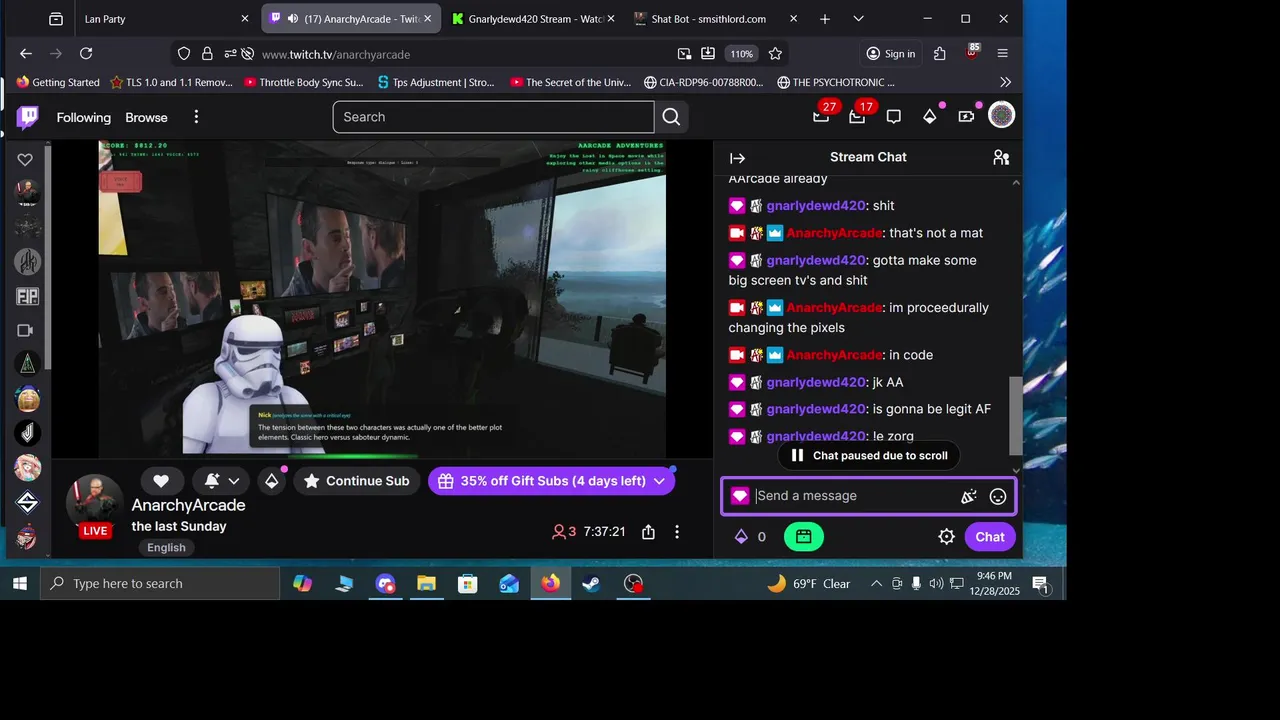1280x720 pixels.
Task: Reload the page in Firefox
Action: tap(86, 54)
